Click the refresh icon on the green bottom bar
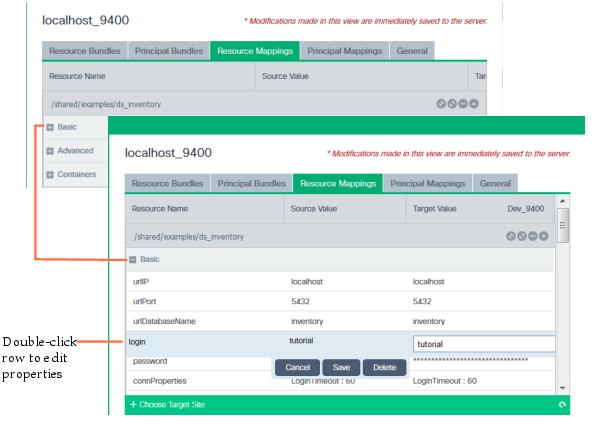The width and height of the screenshot is (601, 438). pyautogui.click(x=562, y=405)
